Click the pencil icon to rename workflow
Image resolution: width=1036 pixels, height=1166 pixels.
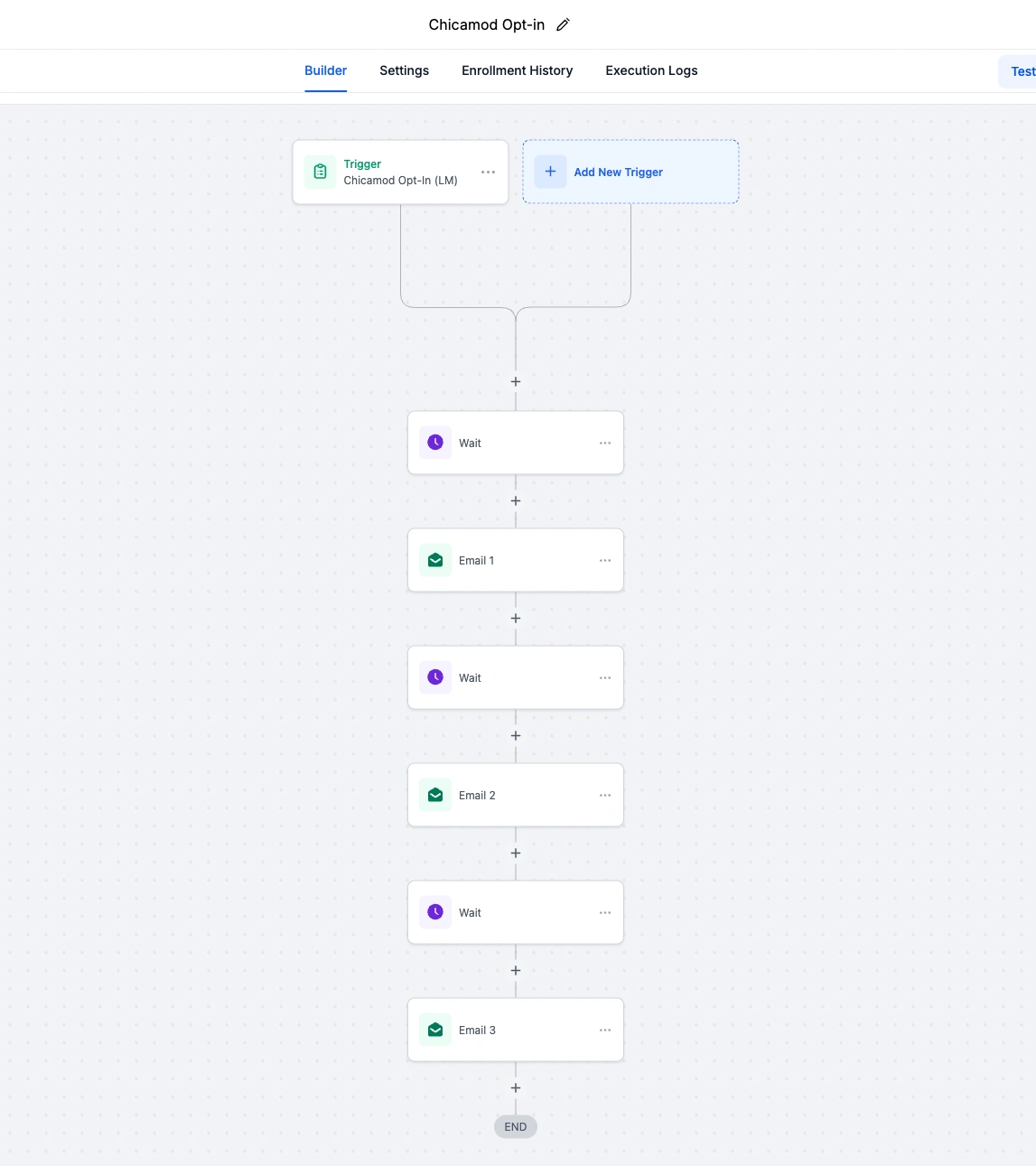tap(563, 25)
